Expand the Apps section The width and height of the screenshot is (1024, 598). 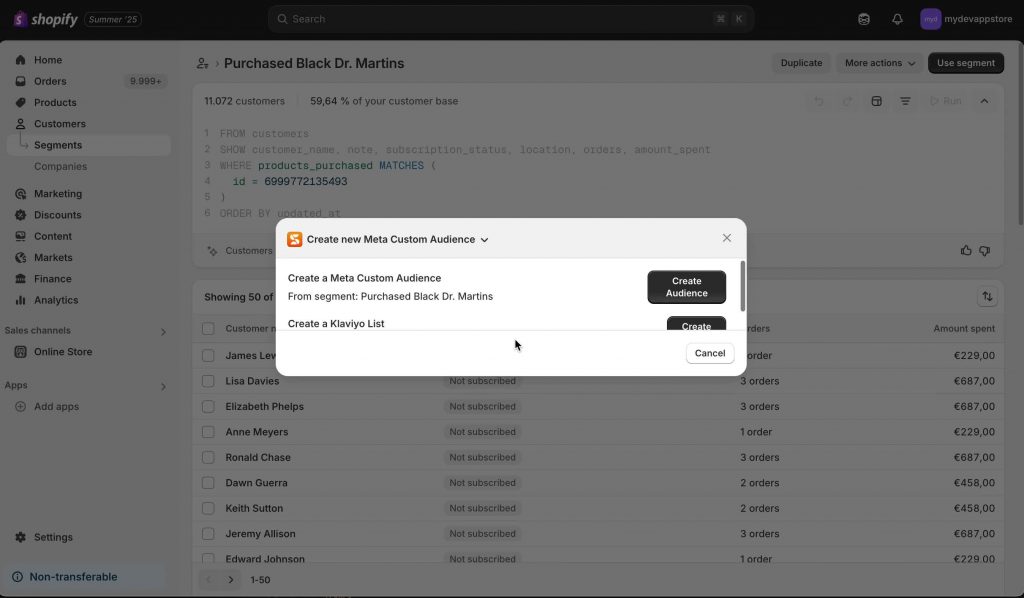[163, 386]
